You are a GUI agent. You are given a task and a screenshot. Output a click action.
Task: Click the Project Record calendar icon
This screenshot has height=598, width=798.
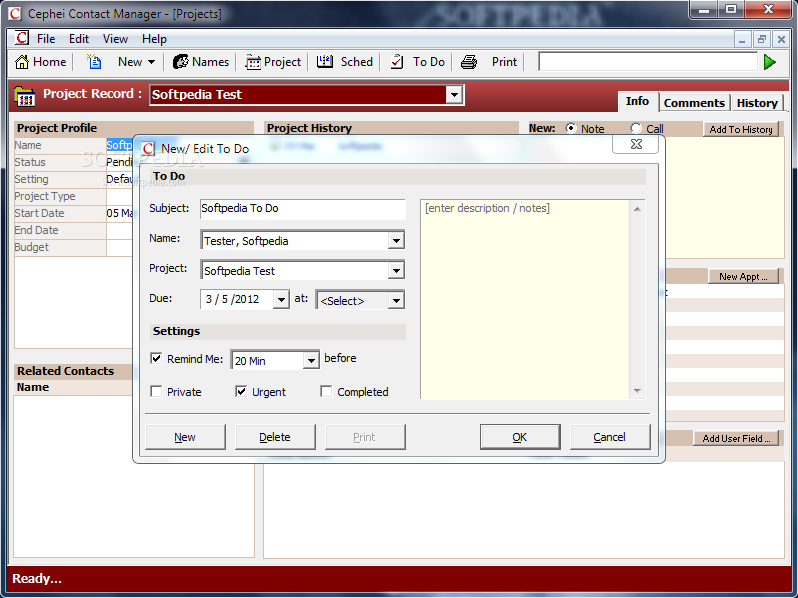tap(24, 96)
